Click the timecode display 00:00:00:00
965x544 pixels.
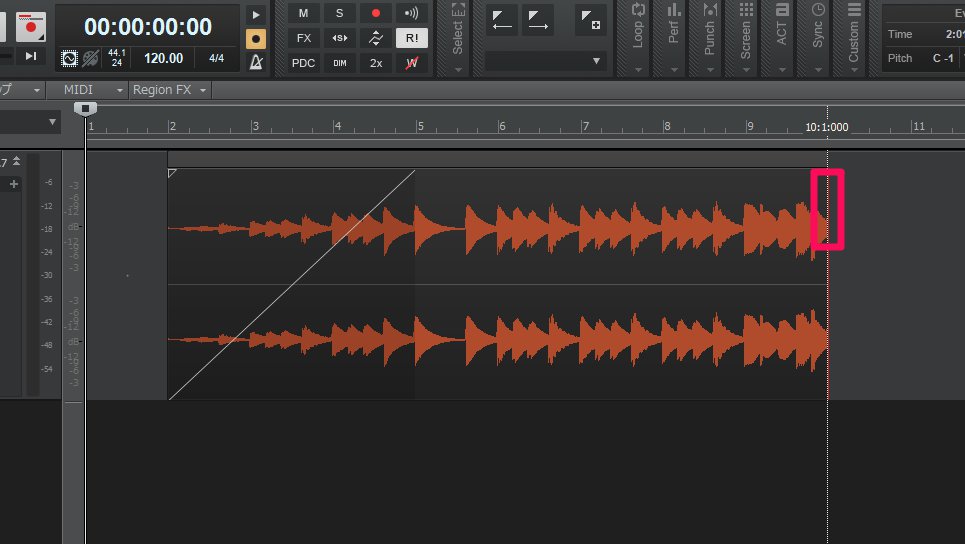pyautogui.click(x=148, y=26)
